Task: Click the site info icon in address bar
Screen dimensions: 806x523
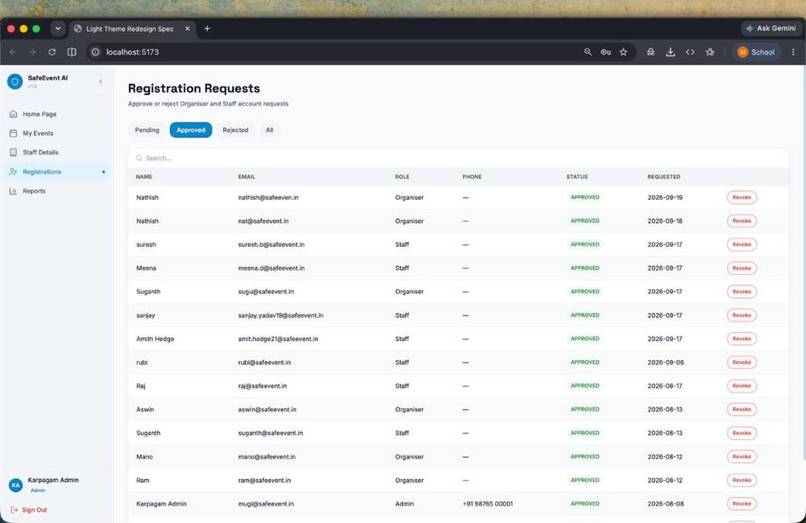Action: (96, 52)
